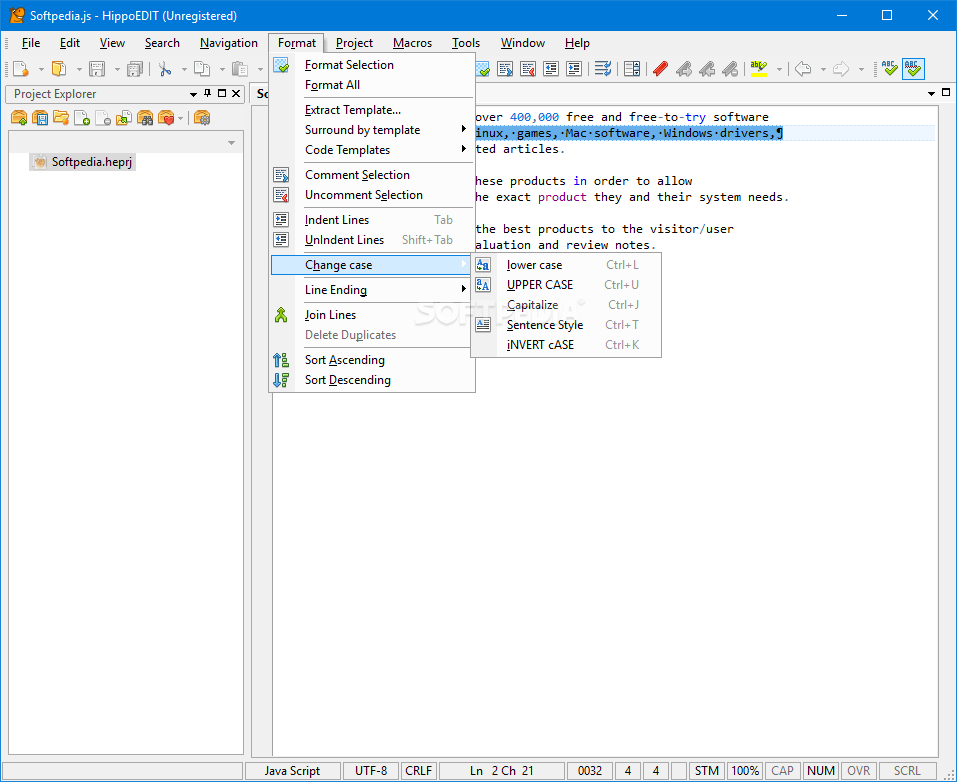The image size is (957, 782).
Task: Maximize the Project Explorer panel
Action: (222, 93)
